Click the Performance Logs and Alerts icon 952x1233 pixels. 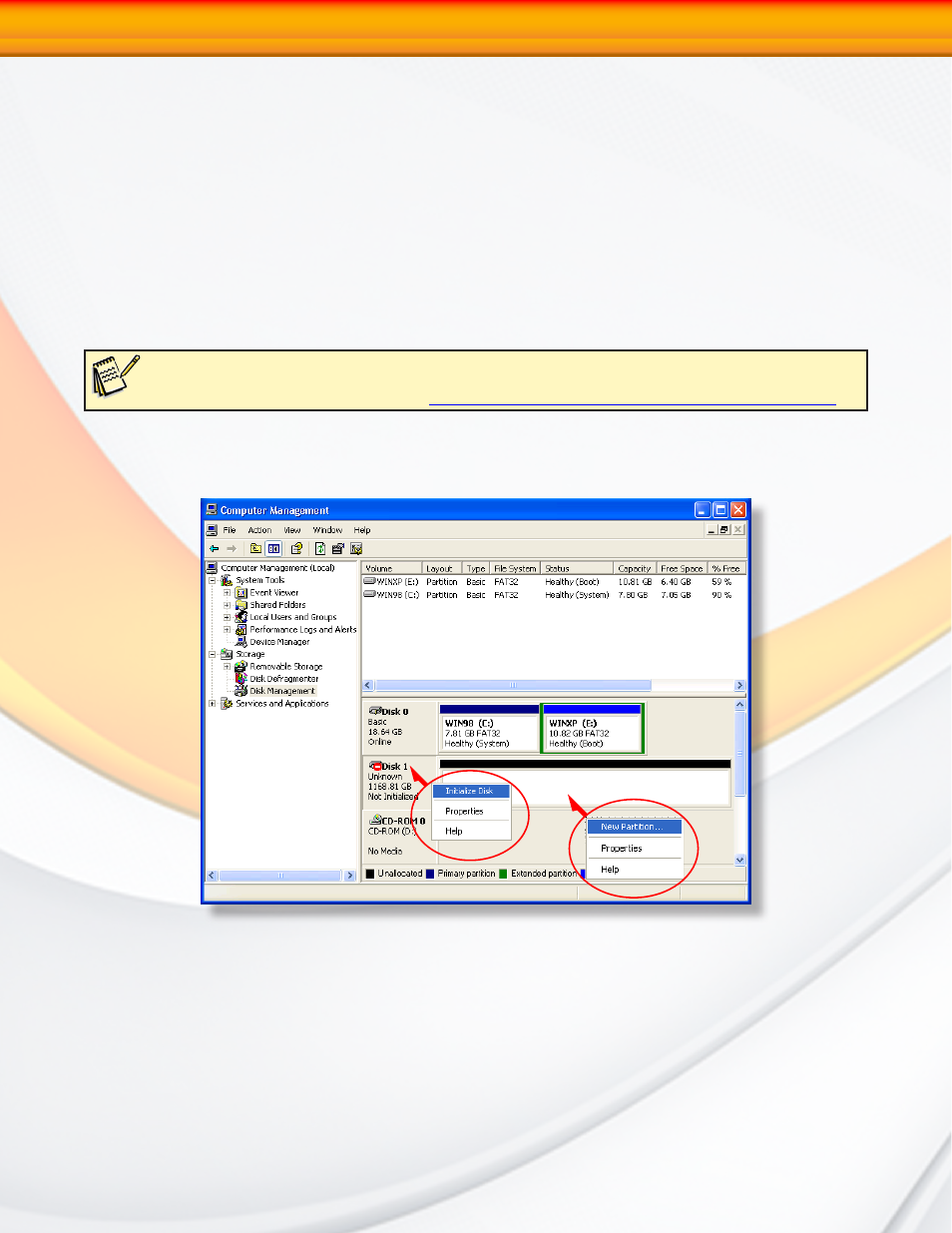[x=241, y=630]
